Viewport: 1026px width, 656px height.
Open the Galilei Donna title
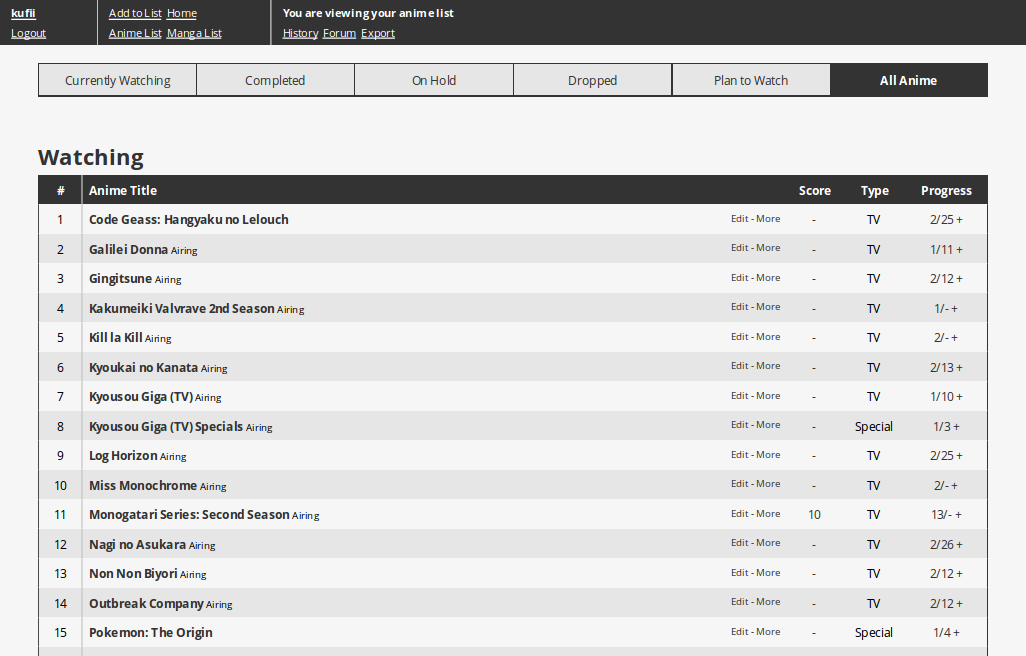(x=128, y=249)
